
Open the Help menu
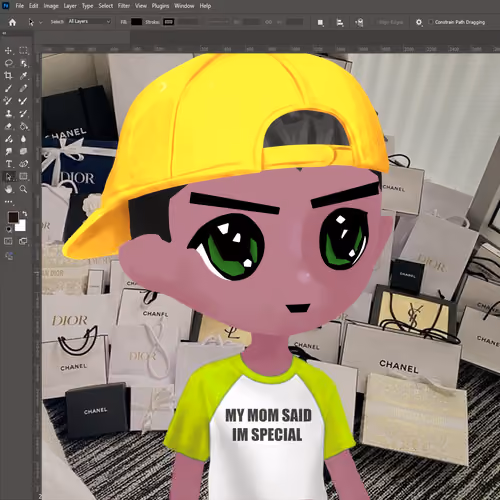tap(205, 6)
